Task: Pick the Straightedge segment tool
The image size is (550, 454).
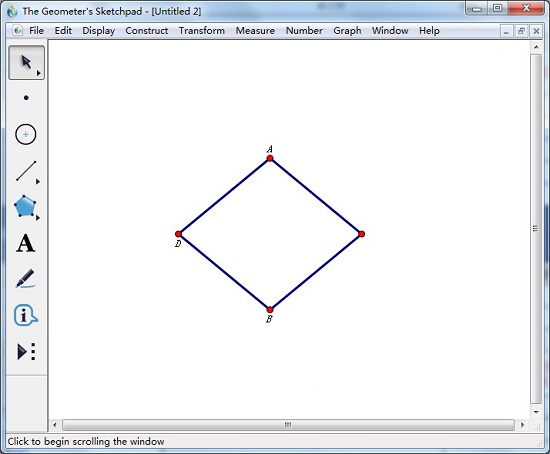Action: tap(26, 171)
